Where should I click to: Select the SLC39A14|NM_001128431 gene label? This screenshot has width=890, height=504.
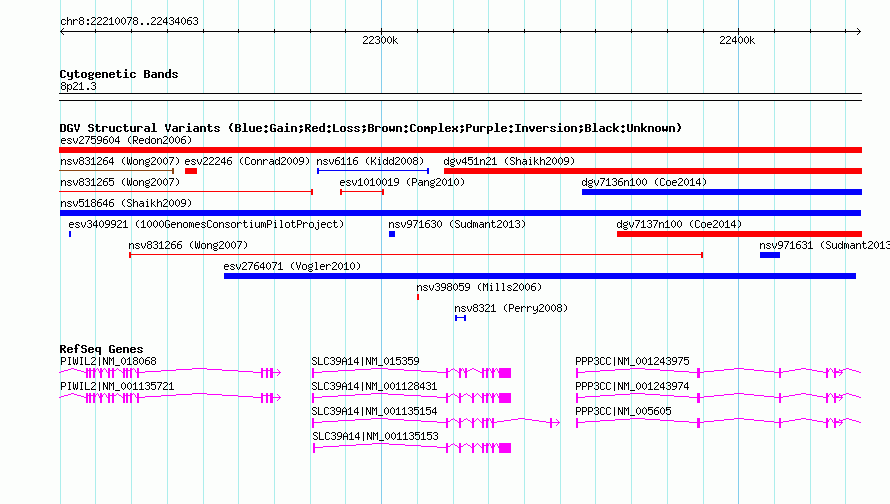coord(374,386)
